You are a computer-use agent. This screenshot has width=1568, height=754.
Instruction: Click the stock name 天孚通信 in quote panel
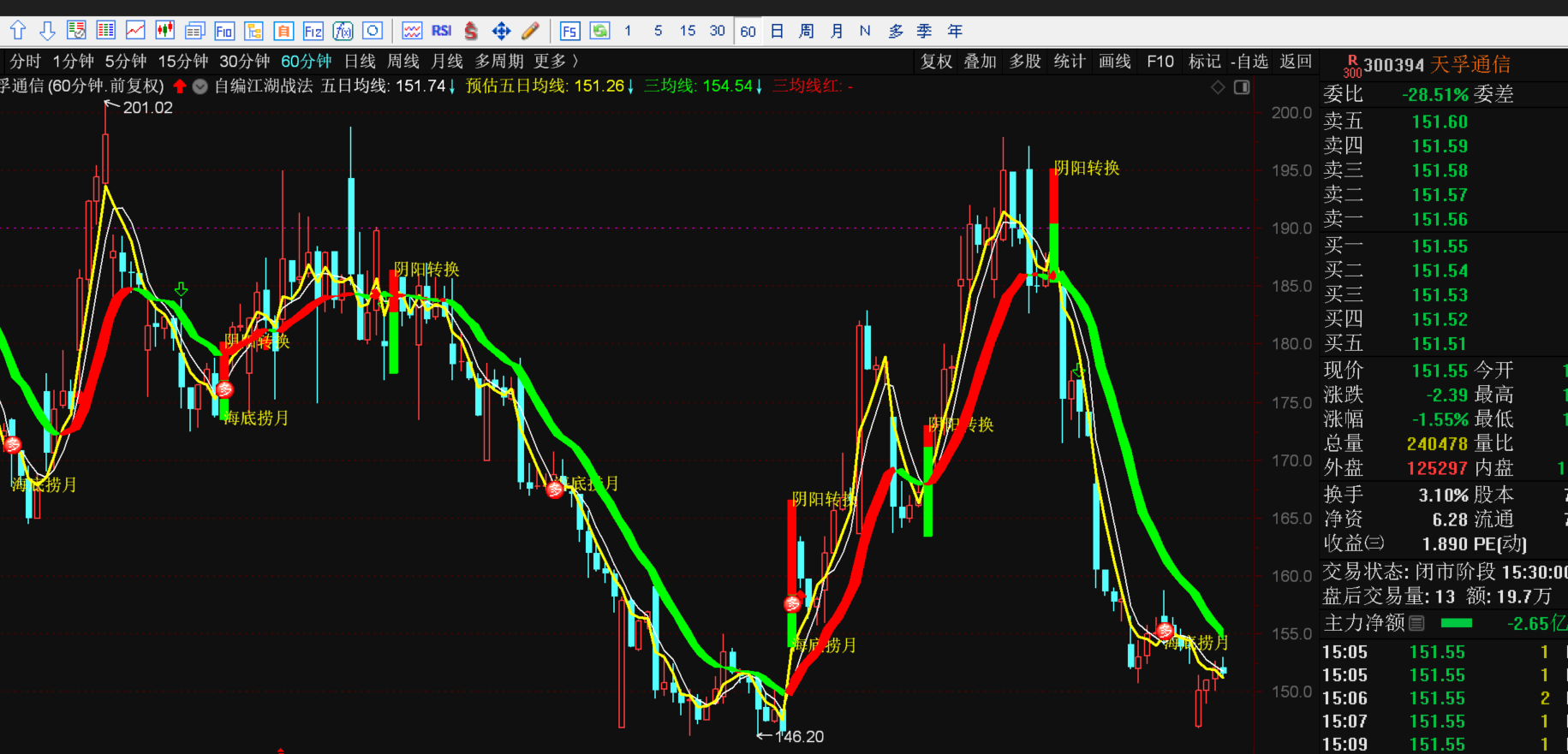pos(1470,65)
